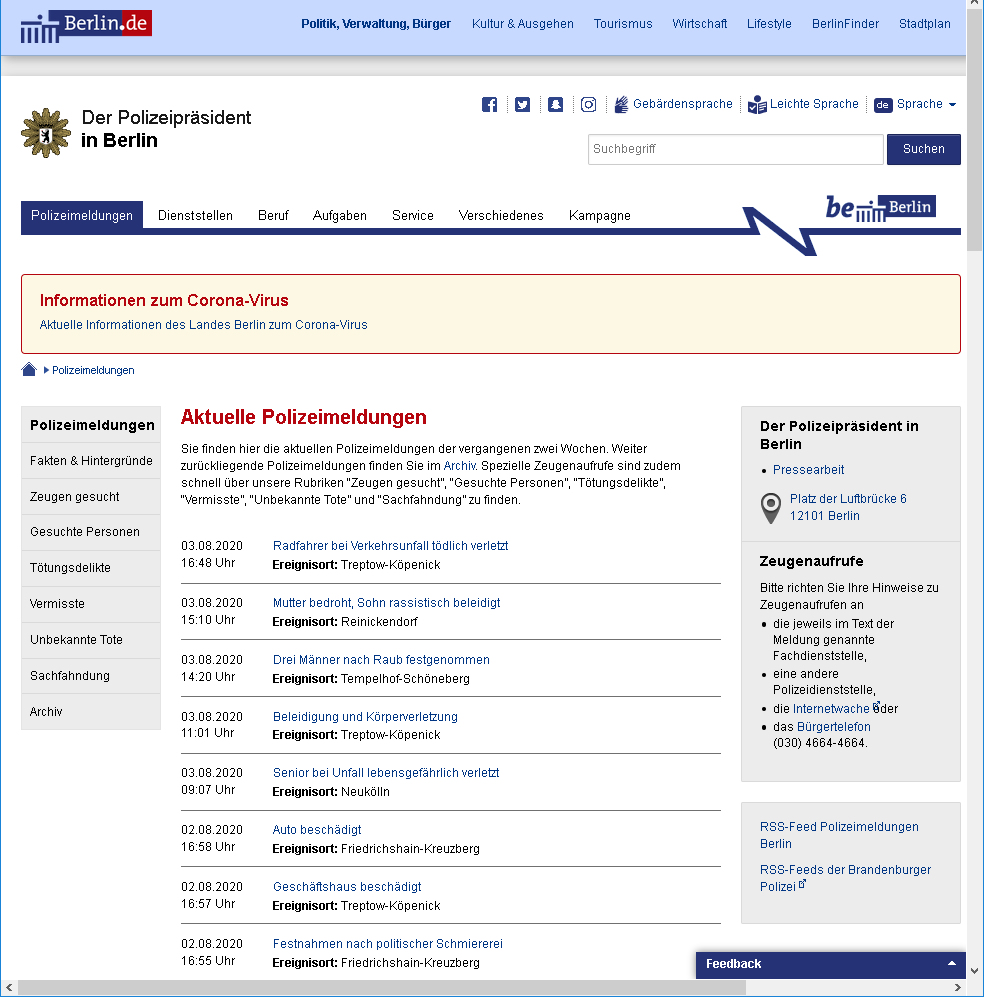Focus the Suchbegriff search field
This screenshot has height=997, width=984.
coord(735,149)
